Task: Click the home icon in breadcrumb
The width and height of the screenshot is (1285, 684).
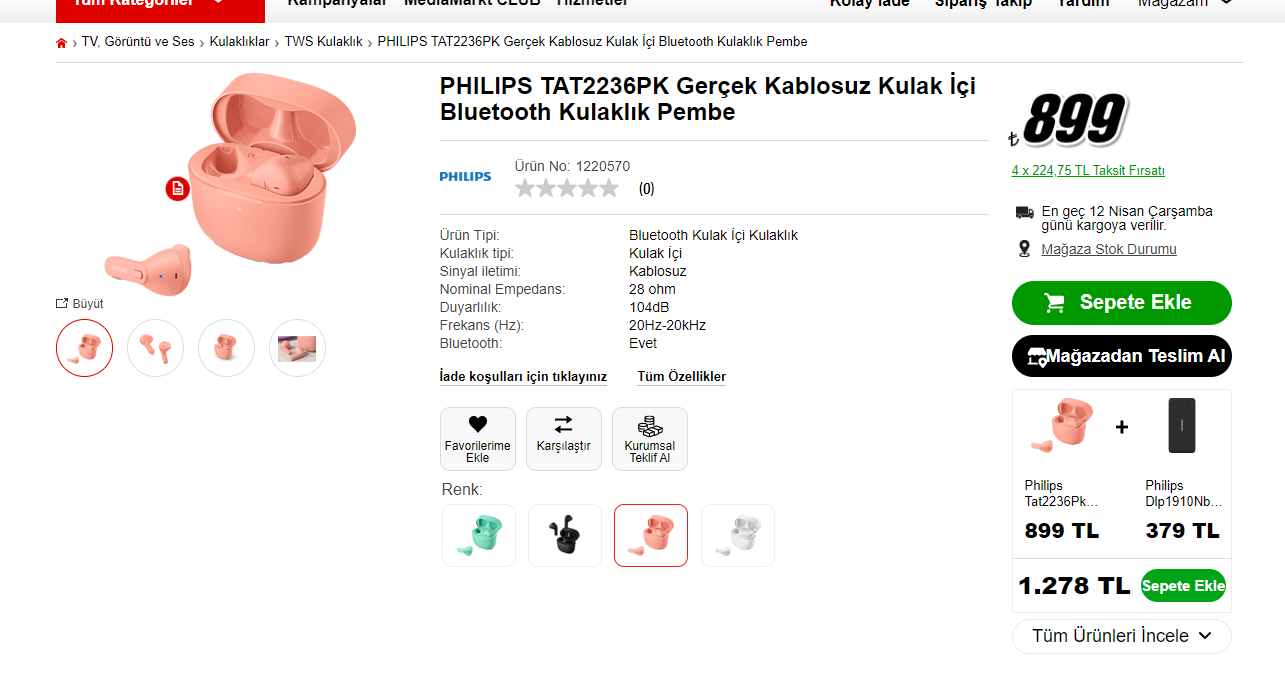Action: [x=62, y=43]
